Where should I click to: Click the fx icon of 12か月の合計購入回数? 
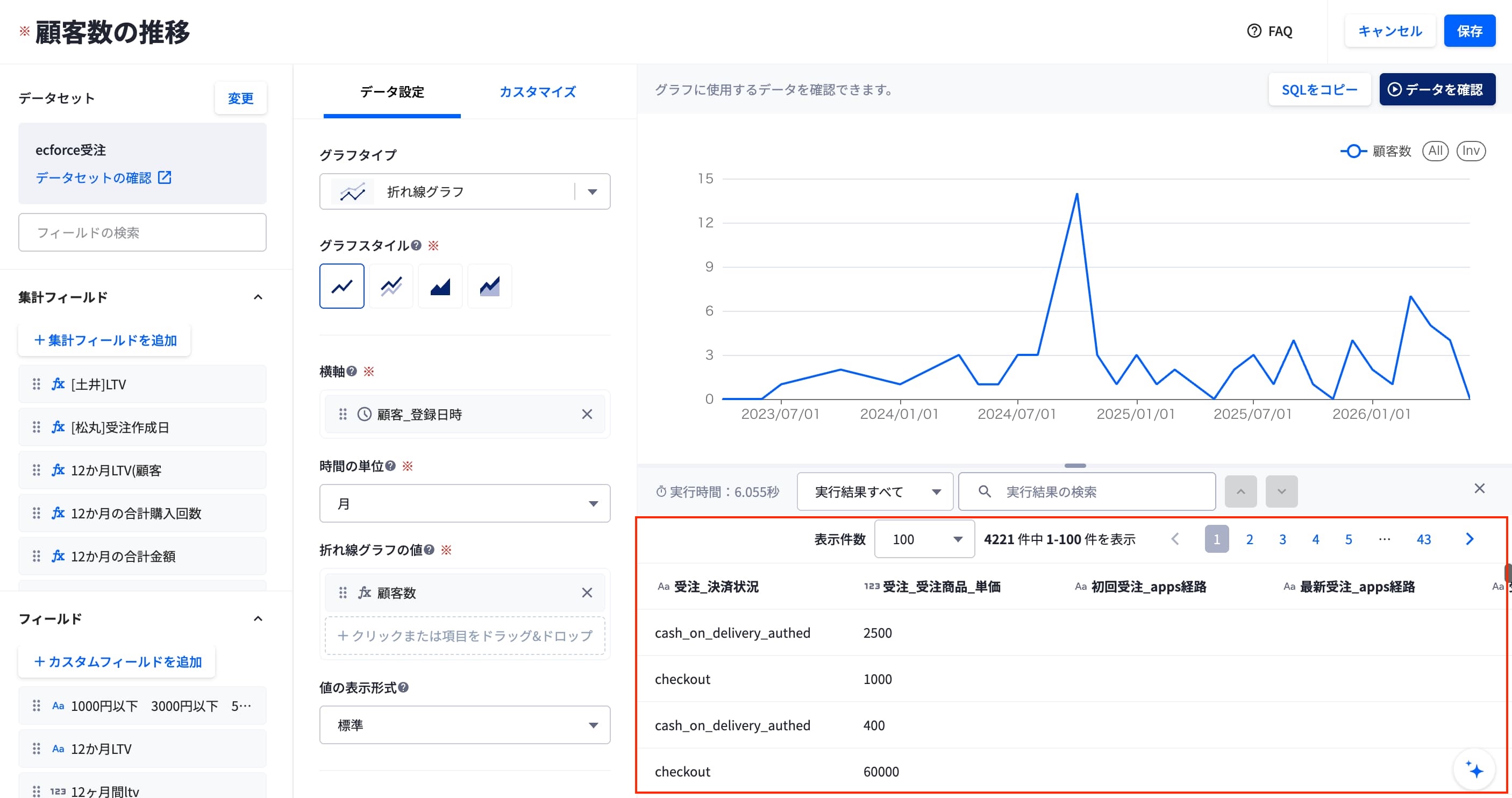coord(58,512)
